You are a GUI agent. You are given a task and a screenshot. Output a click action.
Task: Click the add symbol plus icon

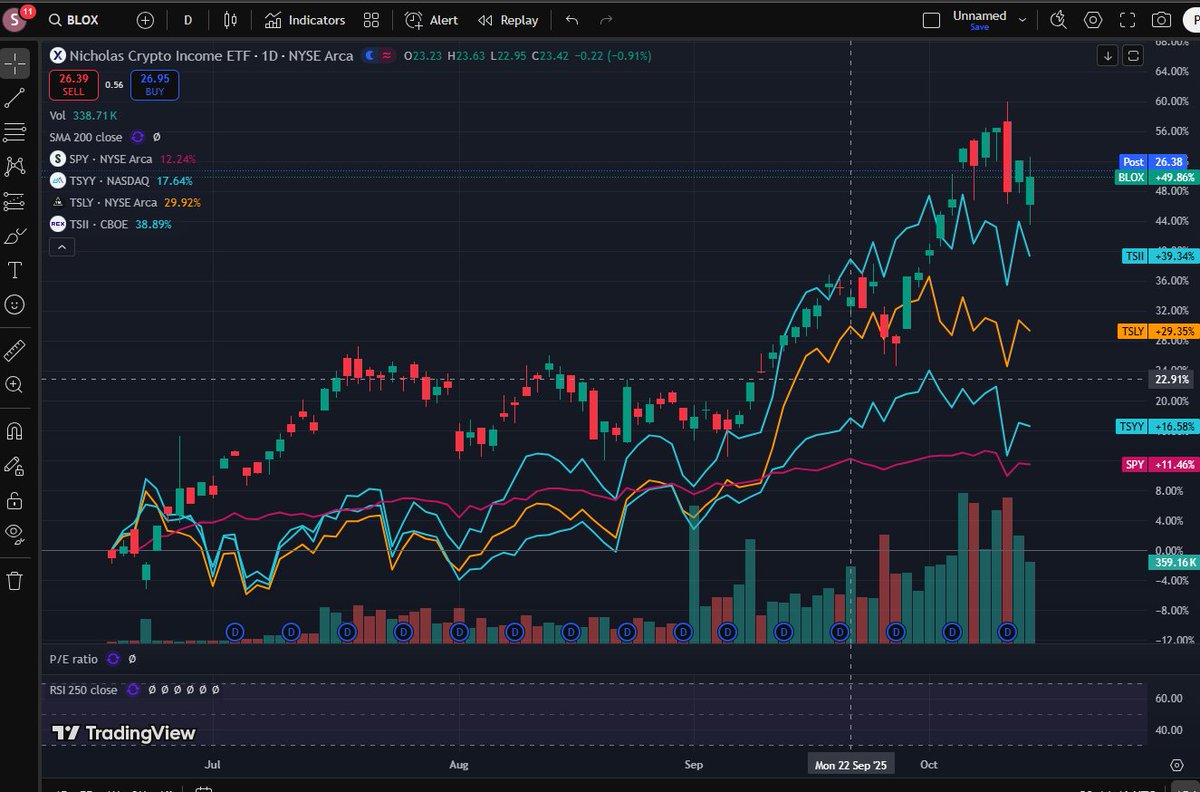pos(146,20)
